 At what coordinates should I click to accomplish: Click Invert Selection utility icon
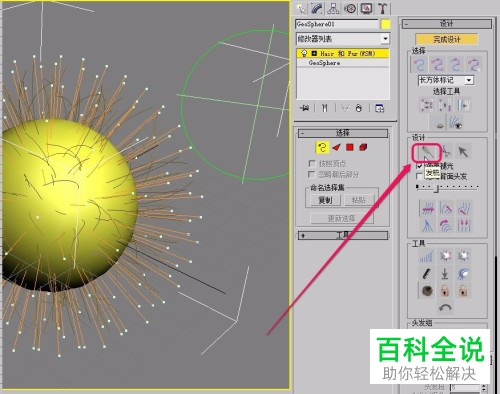click(x=426, y=105)
